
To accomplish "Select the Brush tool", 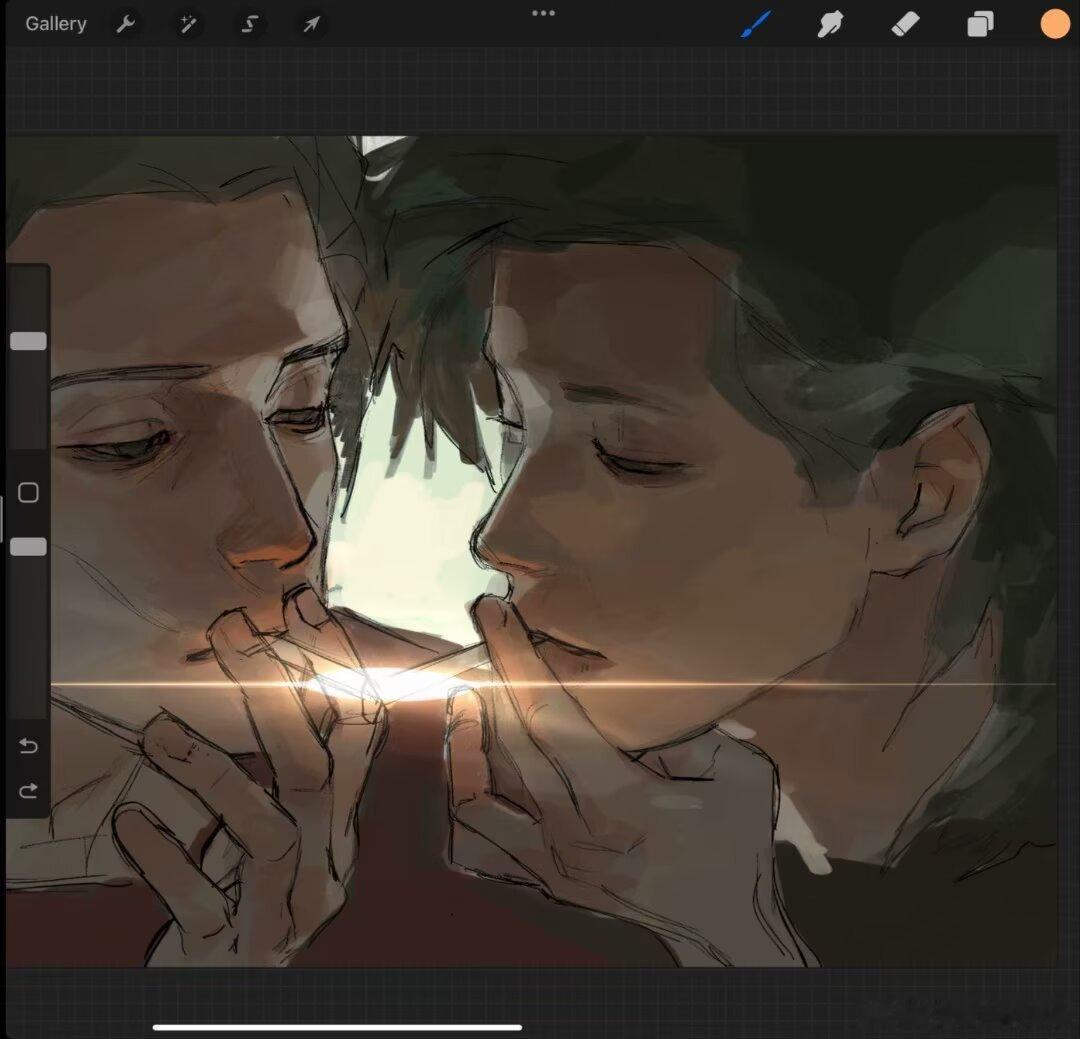I will tap(756, 24).
